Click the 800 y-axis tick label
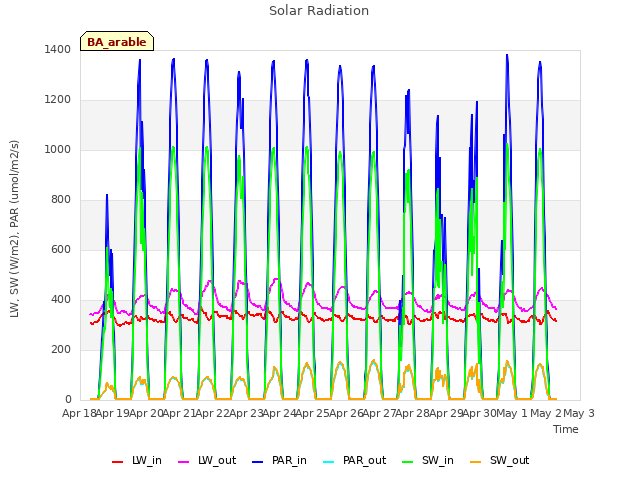The height and width of the screenshot is (480, 640). [x=61, y=200]
